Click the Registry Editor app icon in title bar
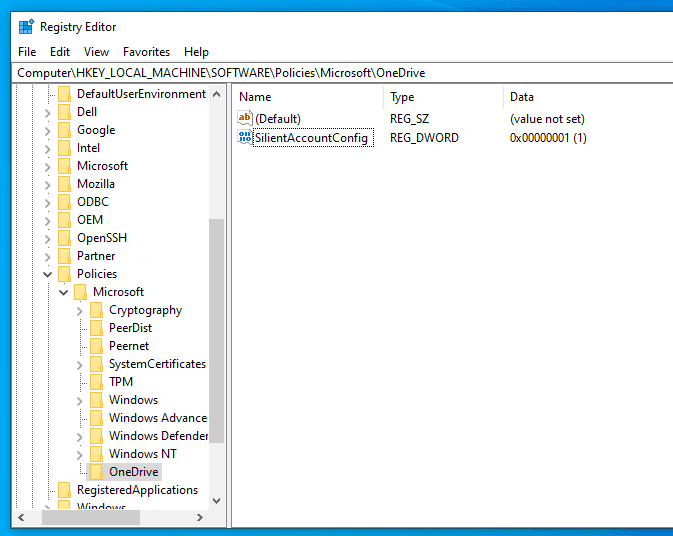Image resolution: width=673 pixels, height=536 pixels. pyautogui.click(x=26, y=27)
